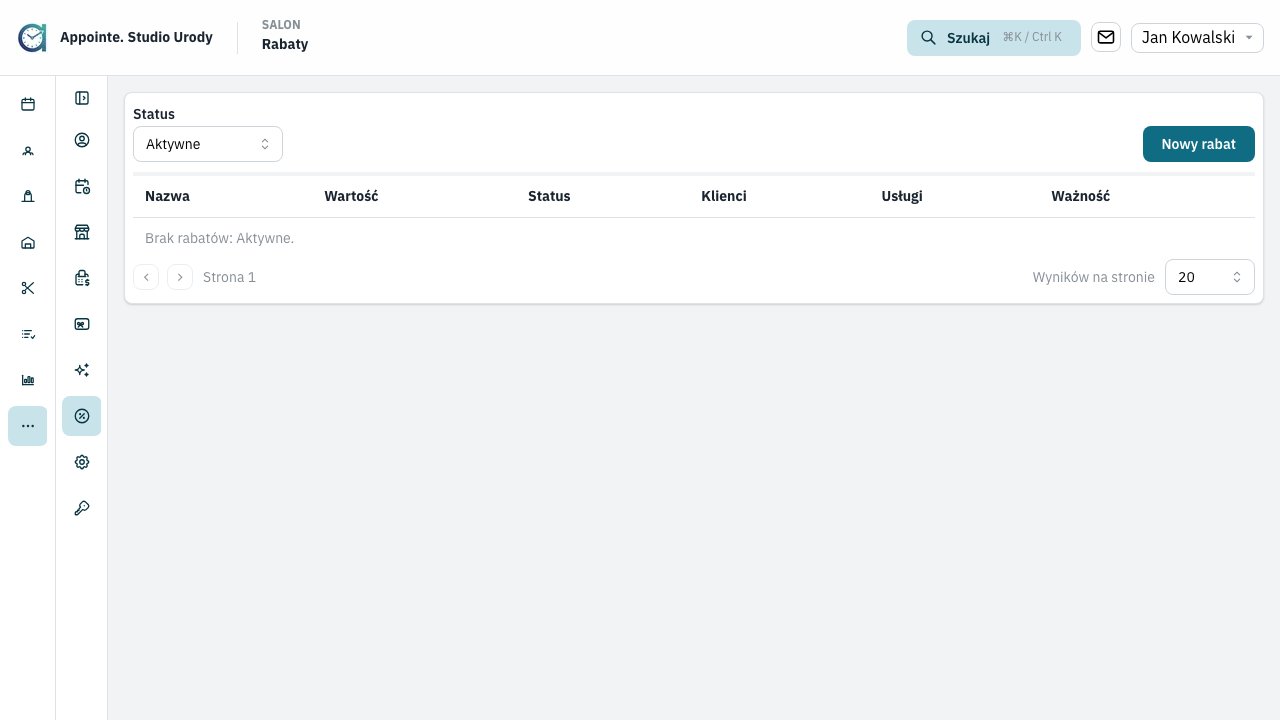Image resolution: width=1280 pixels, height=720 pixels.
Task: Toggle the sidebar panel expand icon
Action: [82, 98]
